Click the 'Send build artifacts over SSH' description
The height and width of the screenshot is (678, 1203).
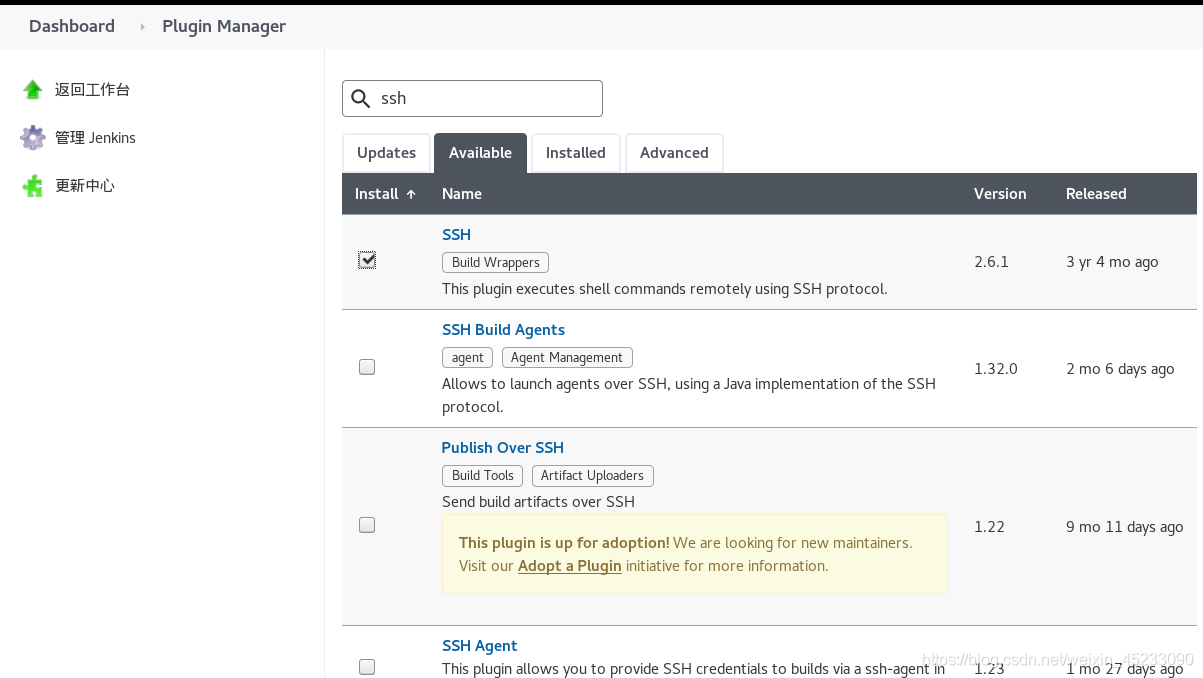[538, 502]
